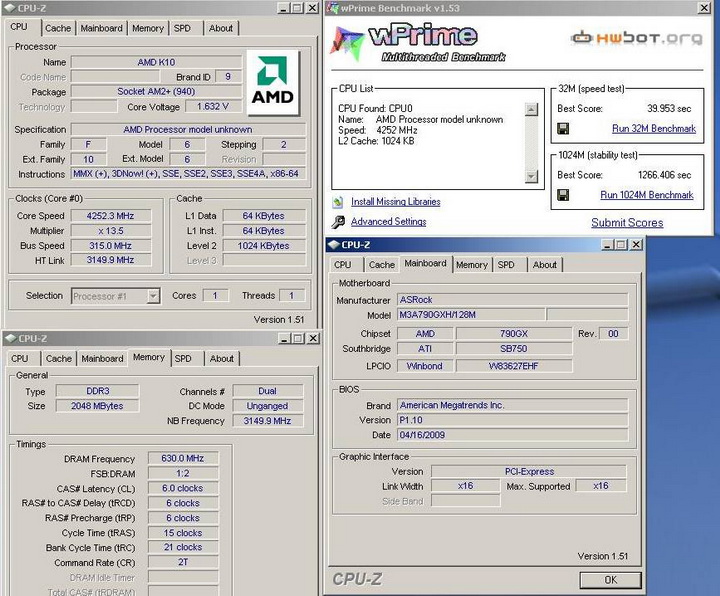The height and width of the screenshot is (596, 720).
Task: Click BIOS Version P1.10 value
Action: (512, 420)
